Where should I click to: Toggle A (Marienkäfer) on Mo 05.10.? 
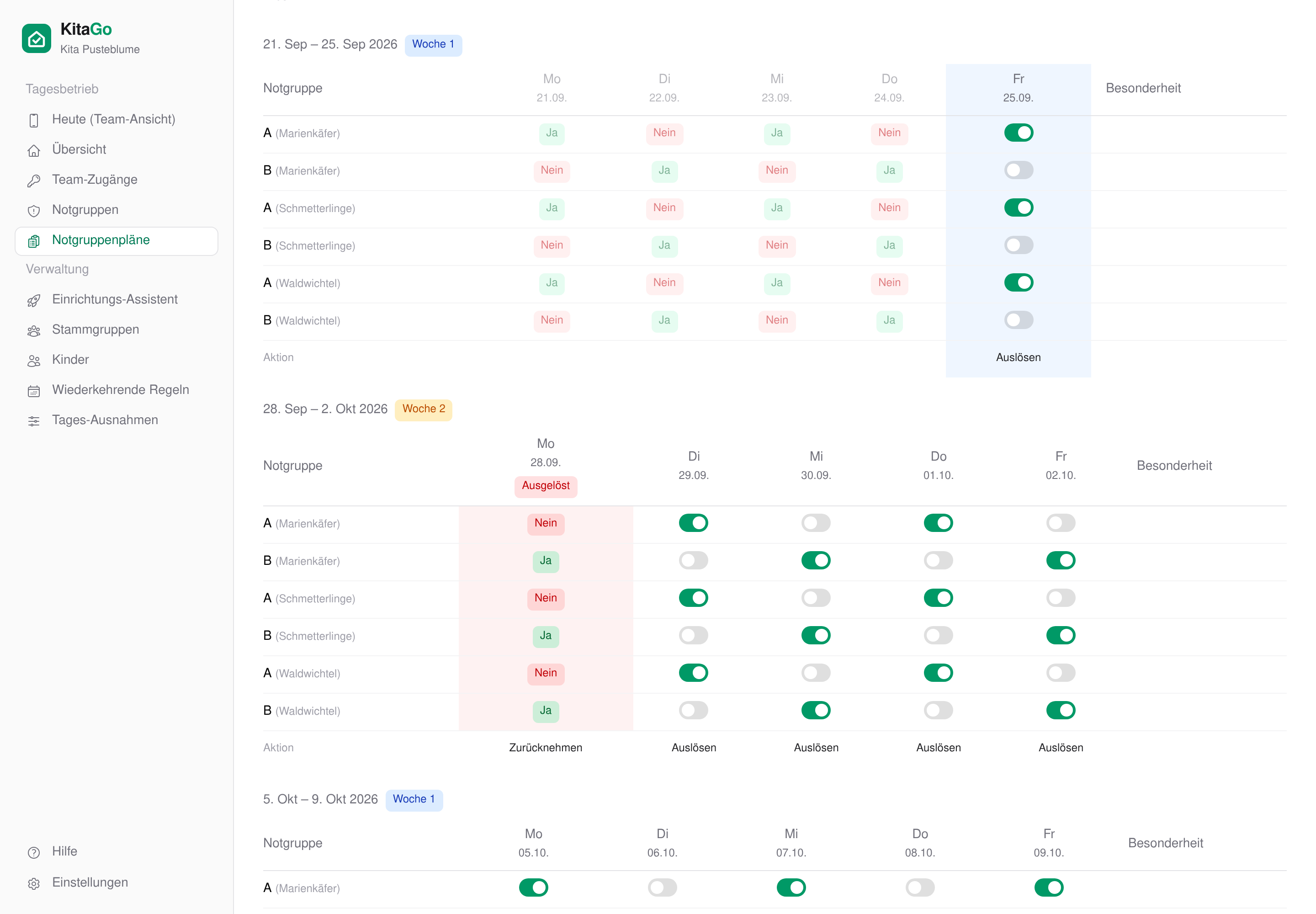point(533,887)
